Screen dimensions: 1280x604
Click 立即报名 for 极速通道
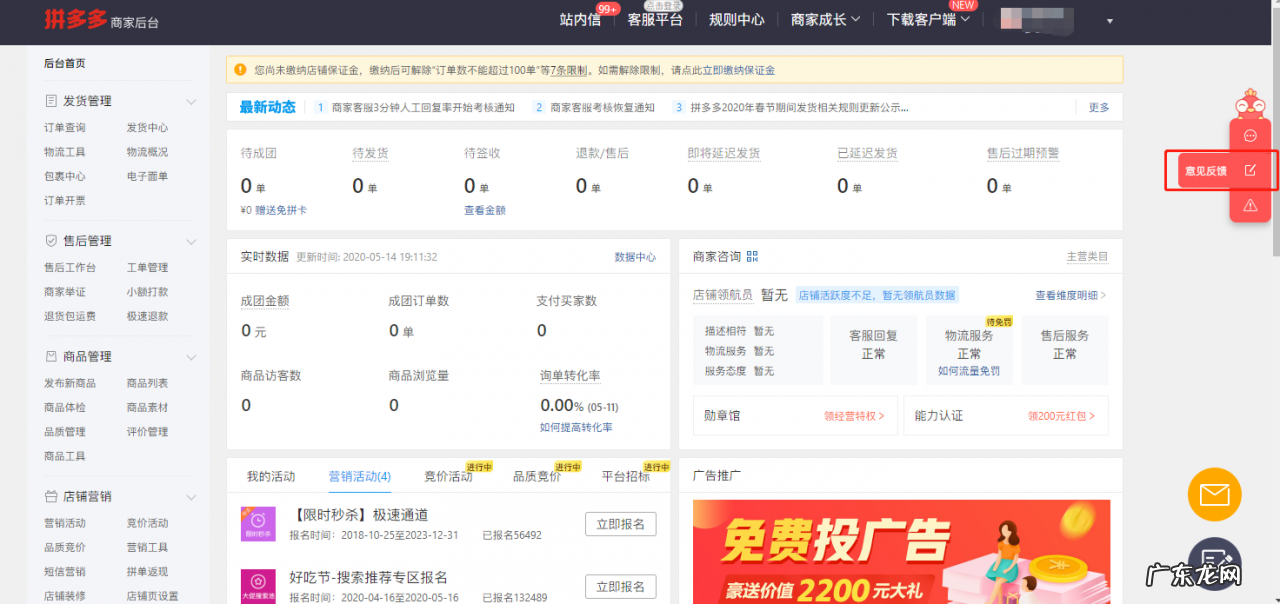tap(620, 524)
